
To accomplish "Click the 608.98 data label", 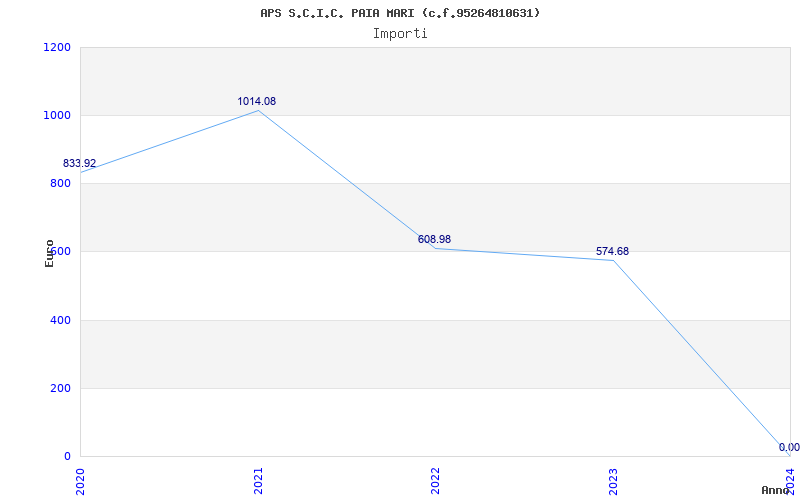I will (x=434, y=239).
